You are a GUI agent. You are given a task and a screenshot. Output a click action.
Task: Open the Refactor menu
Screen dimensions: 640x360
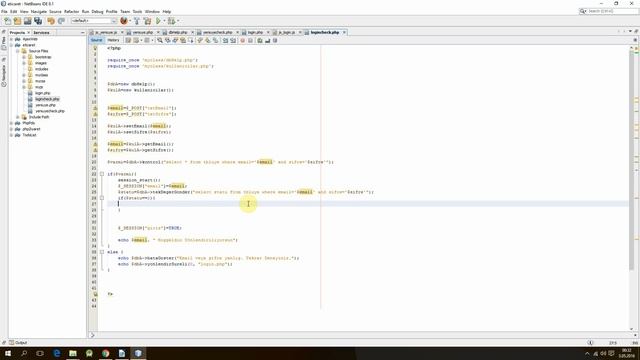point(71,12)
